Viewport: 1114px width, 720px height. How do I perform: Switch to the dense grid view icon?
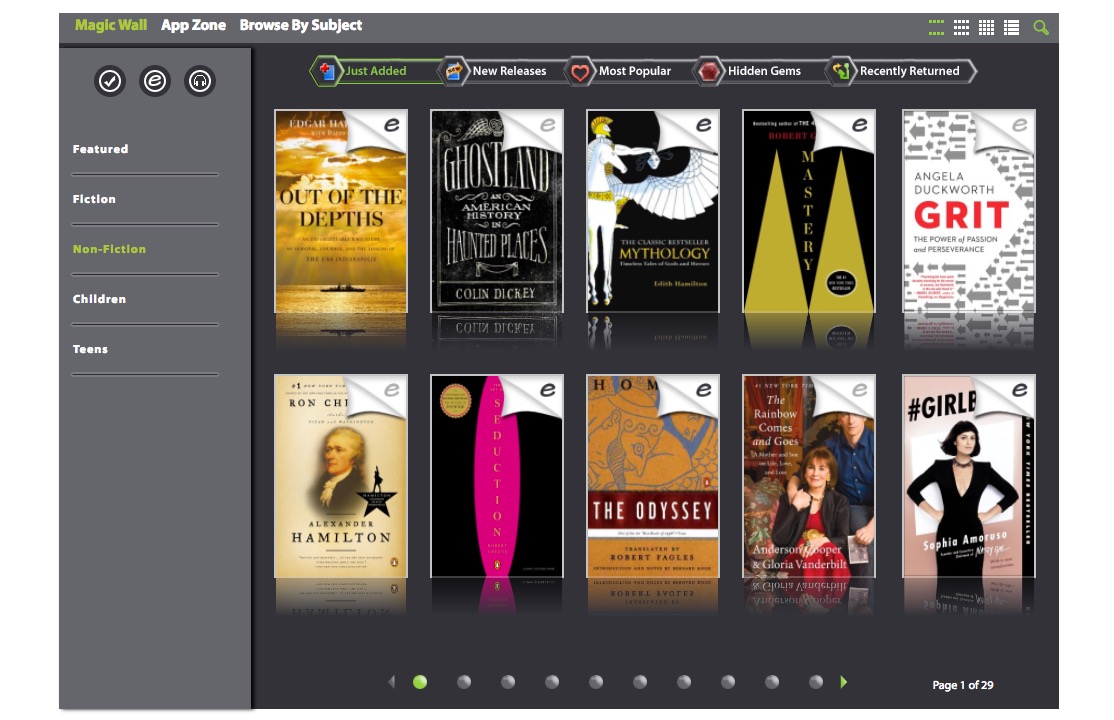pyautogui.click(x=986, y=28)
